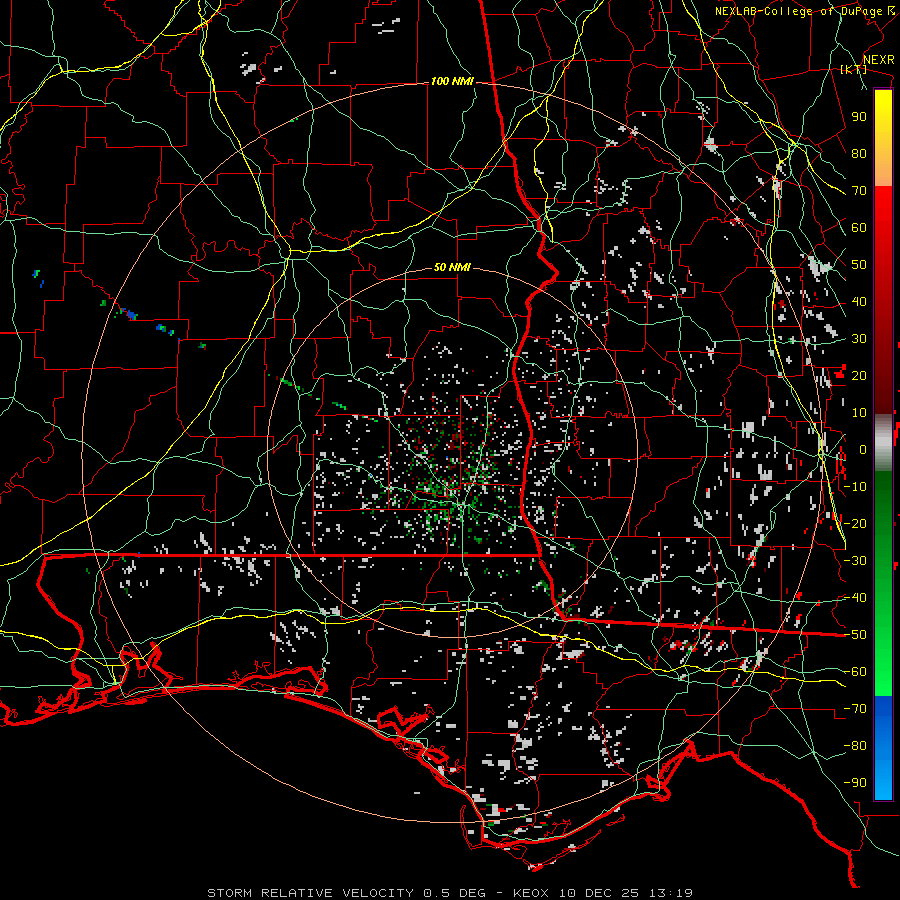Select the "0" value on velocity scale
This screenshot has height=900, width=900.
click(x=863, y=450)
